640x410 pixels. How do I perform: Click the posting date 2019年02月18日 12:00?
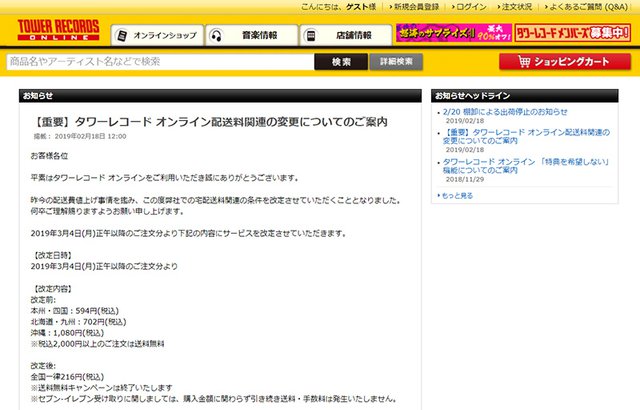coord(90,136)
